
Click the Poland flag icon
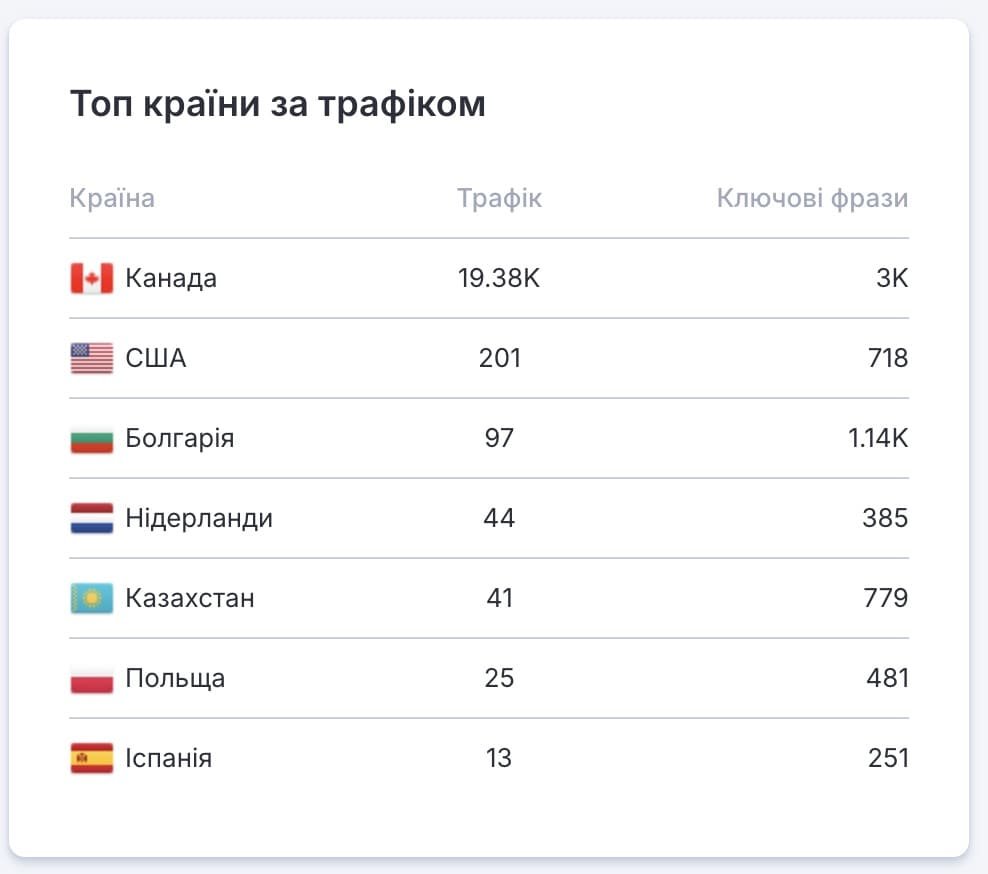coord(92,678)
